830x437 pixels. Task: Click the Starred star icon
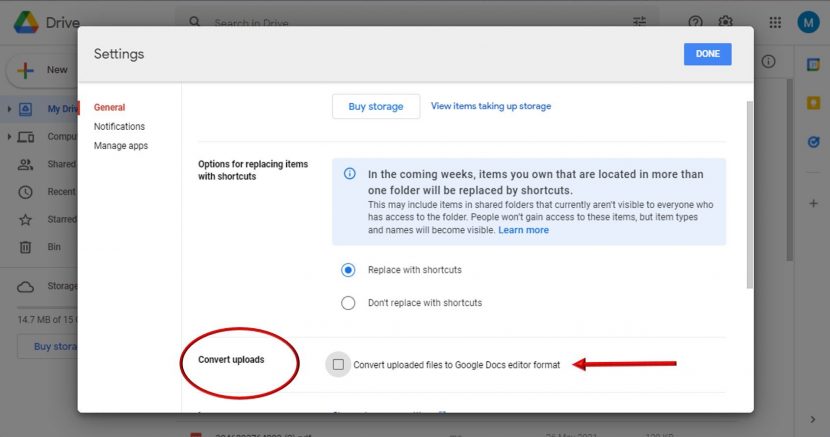25,220
